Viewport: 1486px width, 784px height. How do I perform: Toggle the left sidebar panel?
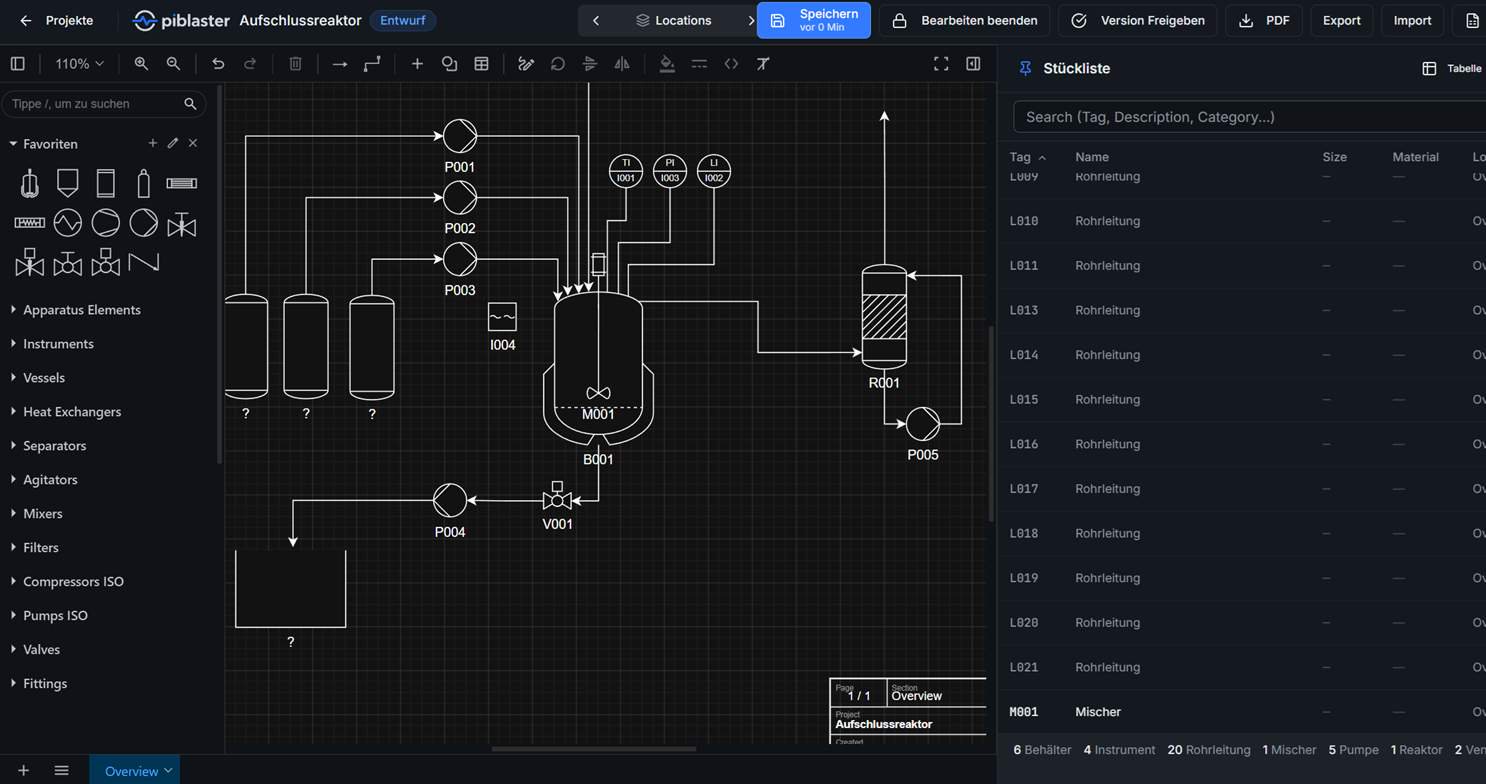click(18, 63)
